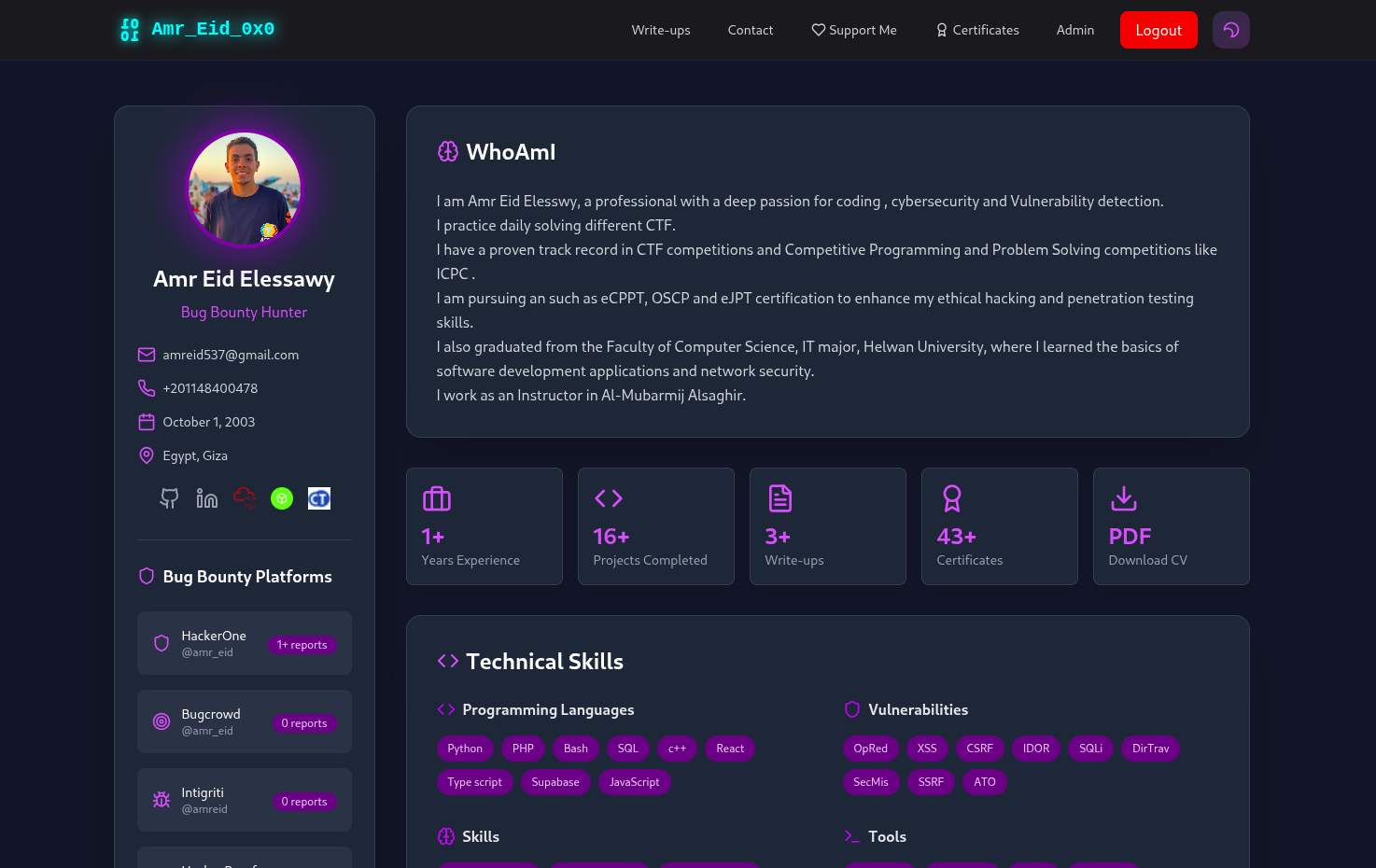Open the green cube HackTheBox icon
Viewport: 1376px width, 868px height.
coord(282,498)
